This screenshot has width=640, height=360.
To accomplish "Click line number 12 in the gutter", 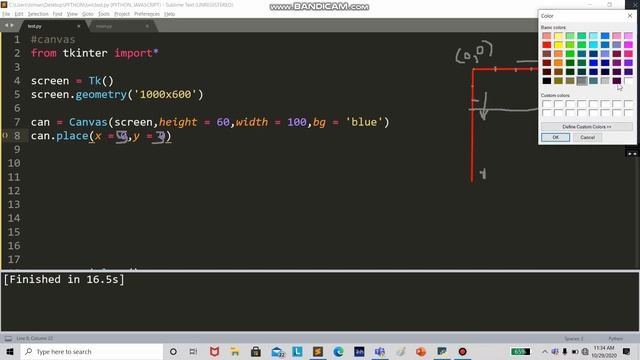I will point(14,191).
